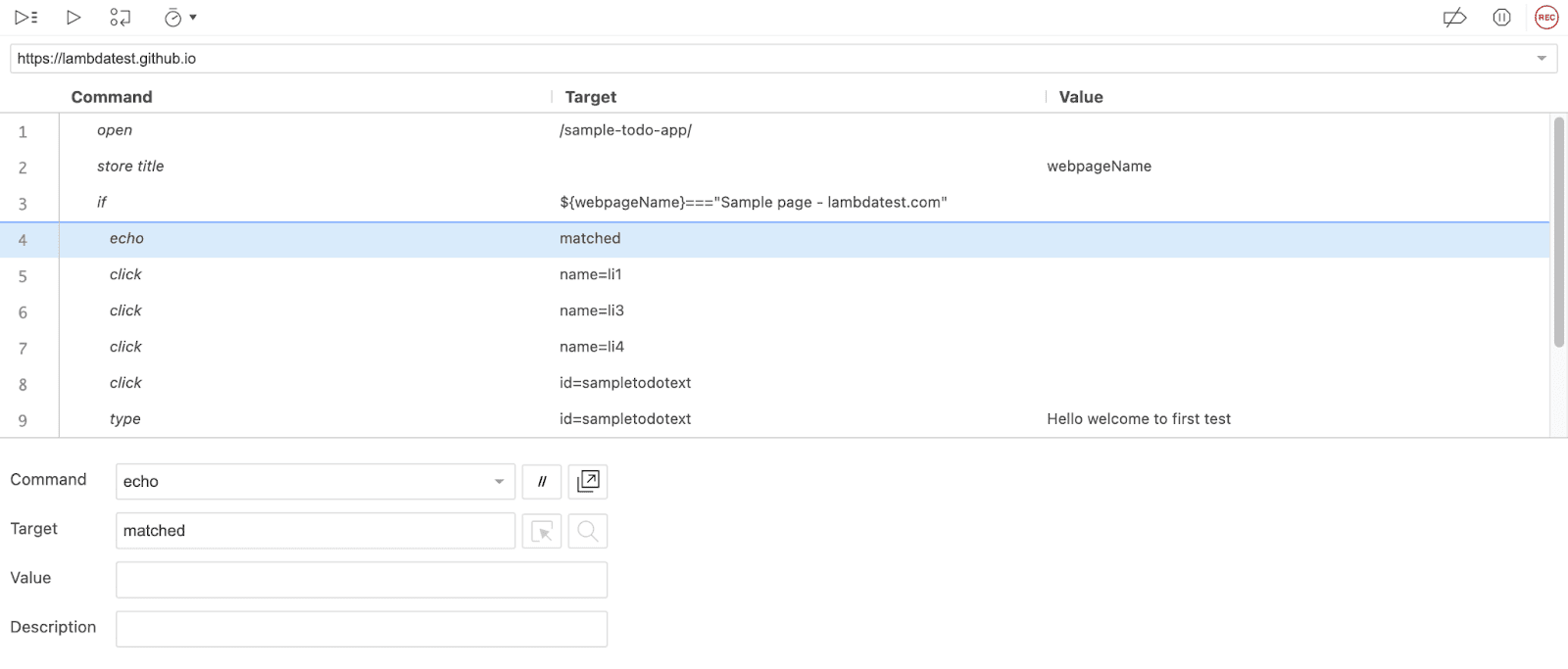Click the webpageName value cell
This screenshot has height=669, width=1568.
(1099, 167)
